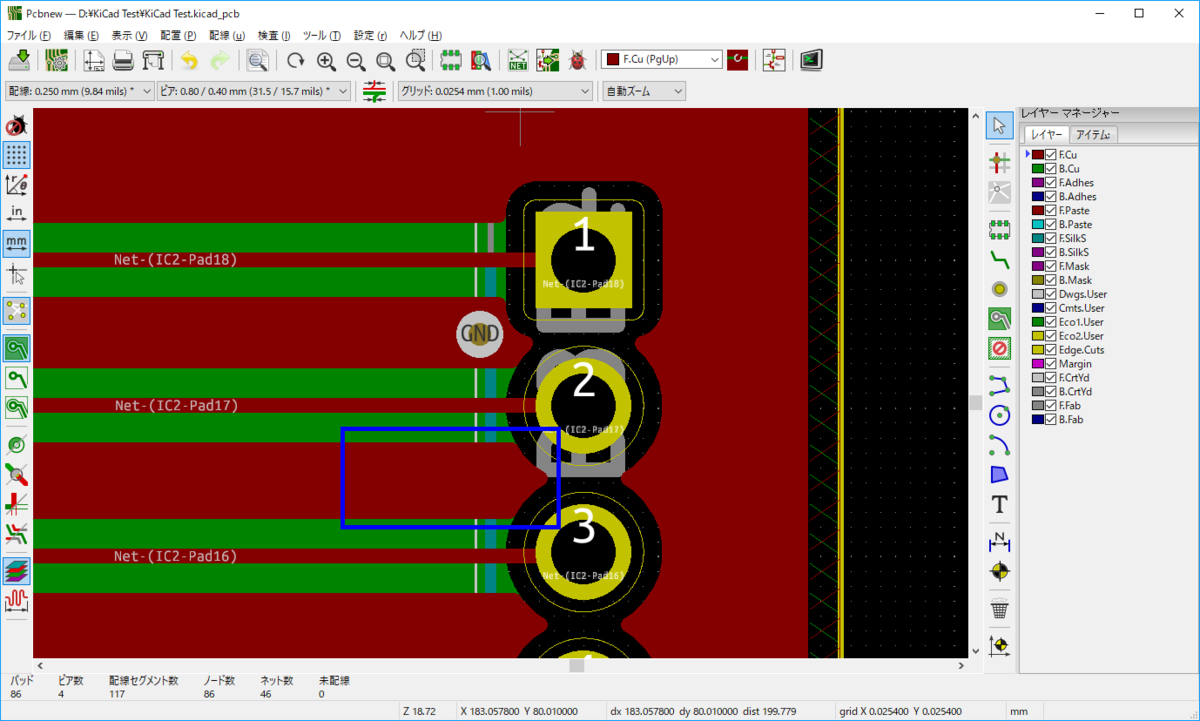Click the Eco2.User color swatch
The width and height of the screenshot is (1200, 721).
(x=1037, y=336)
